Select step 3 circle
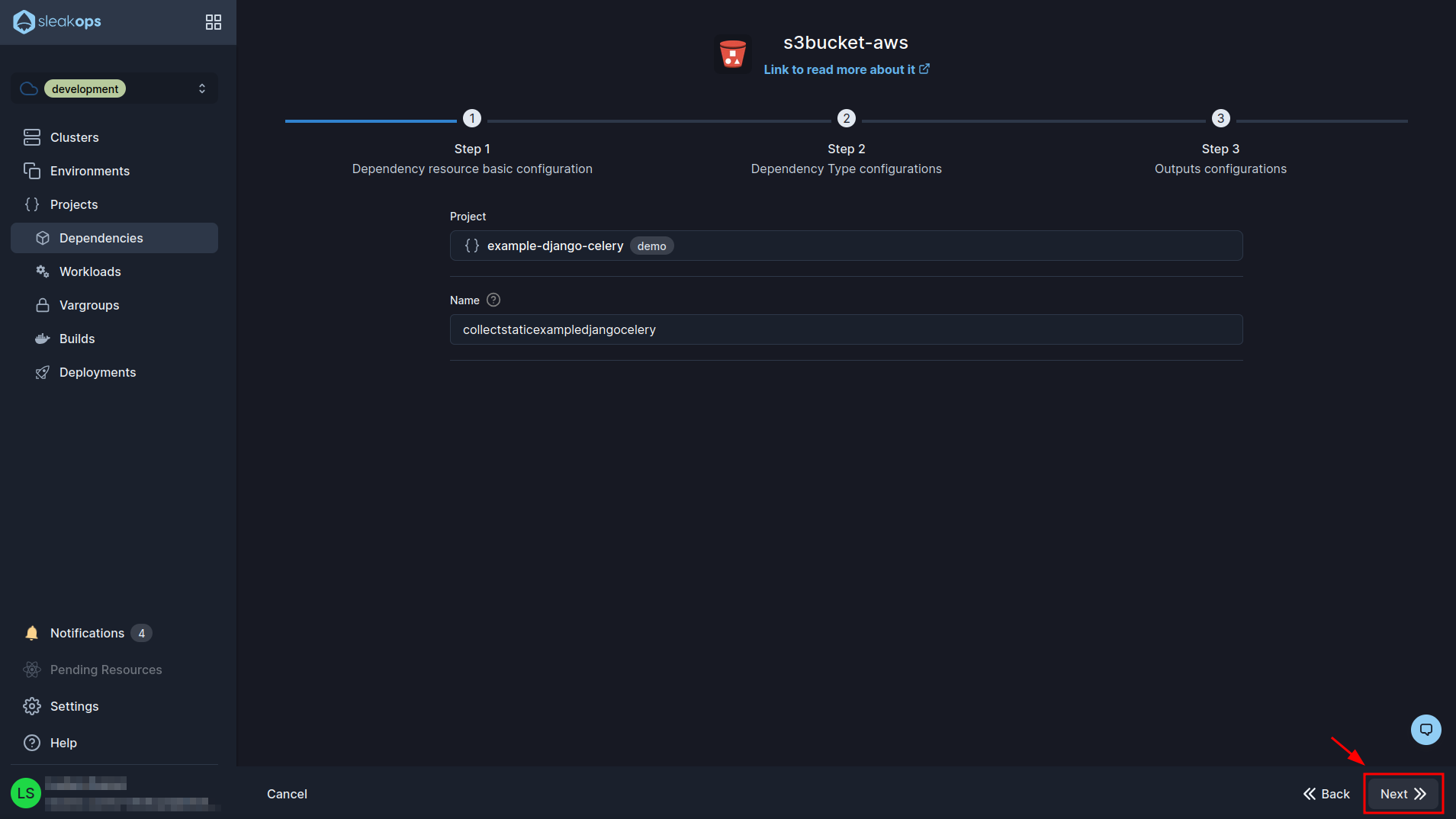Screen dimensions: 1456x819 [x=1221, y=118]
